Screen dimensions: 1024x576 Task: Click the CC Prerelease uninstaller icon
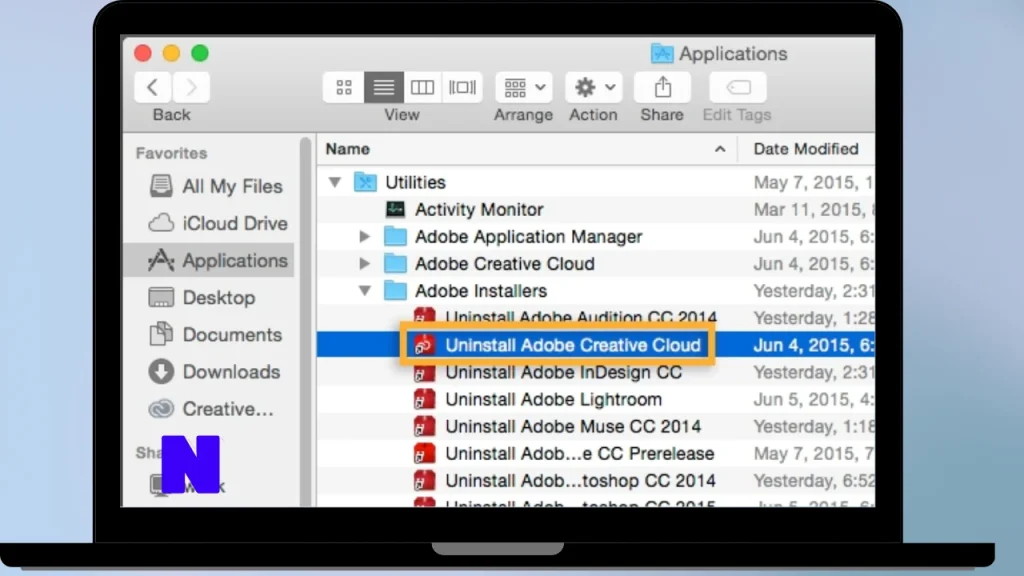[x=424, y=453]
